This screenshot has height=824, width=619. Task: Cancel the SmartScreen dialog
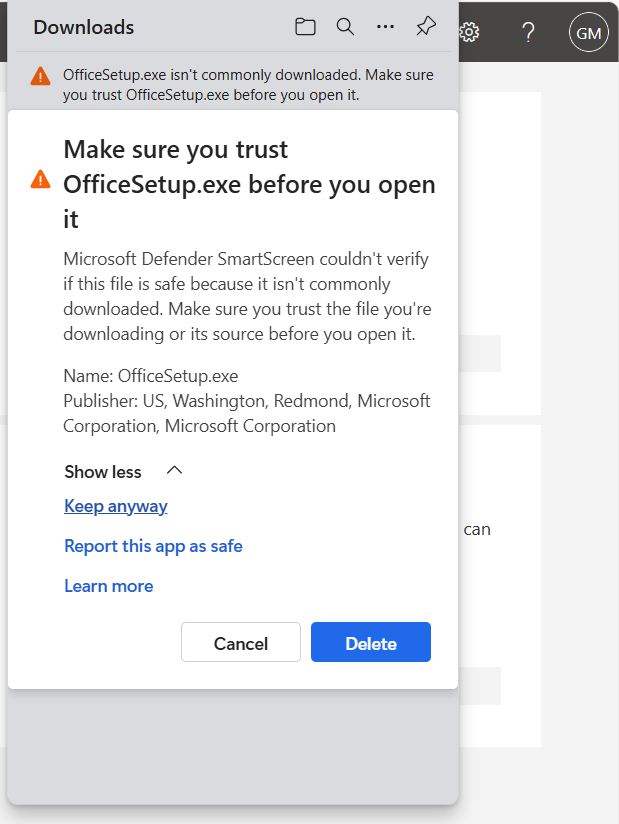pyautogui.click(x=241, y=642)
